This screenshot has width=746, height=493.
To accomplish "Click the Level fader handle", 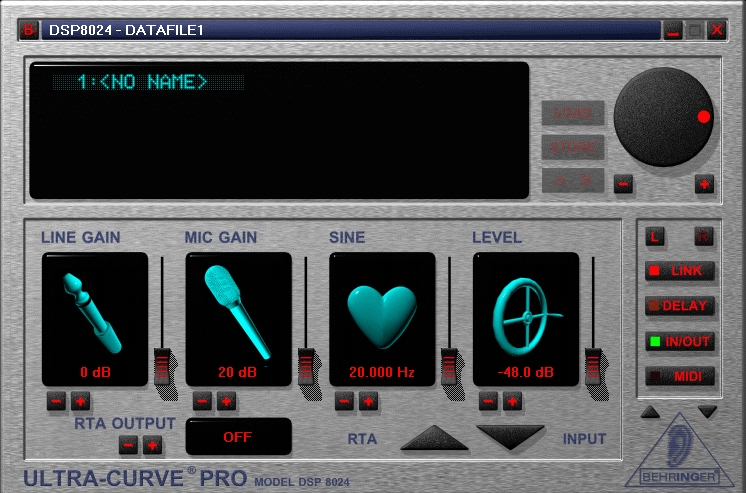I will click(593, 366).
